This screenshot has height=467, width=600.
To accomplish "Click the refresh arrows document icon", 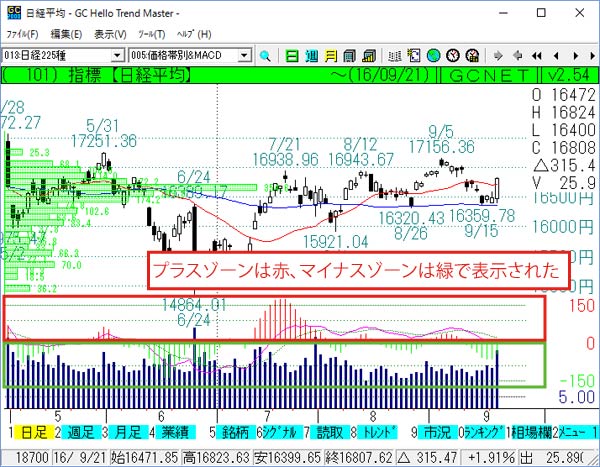I will tap(414, 56).
